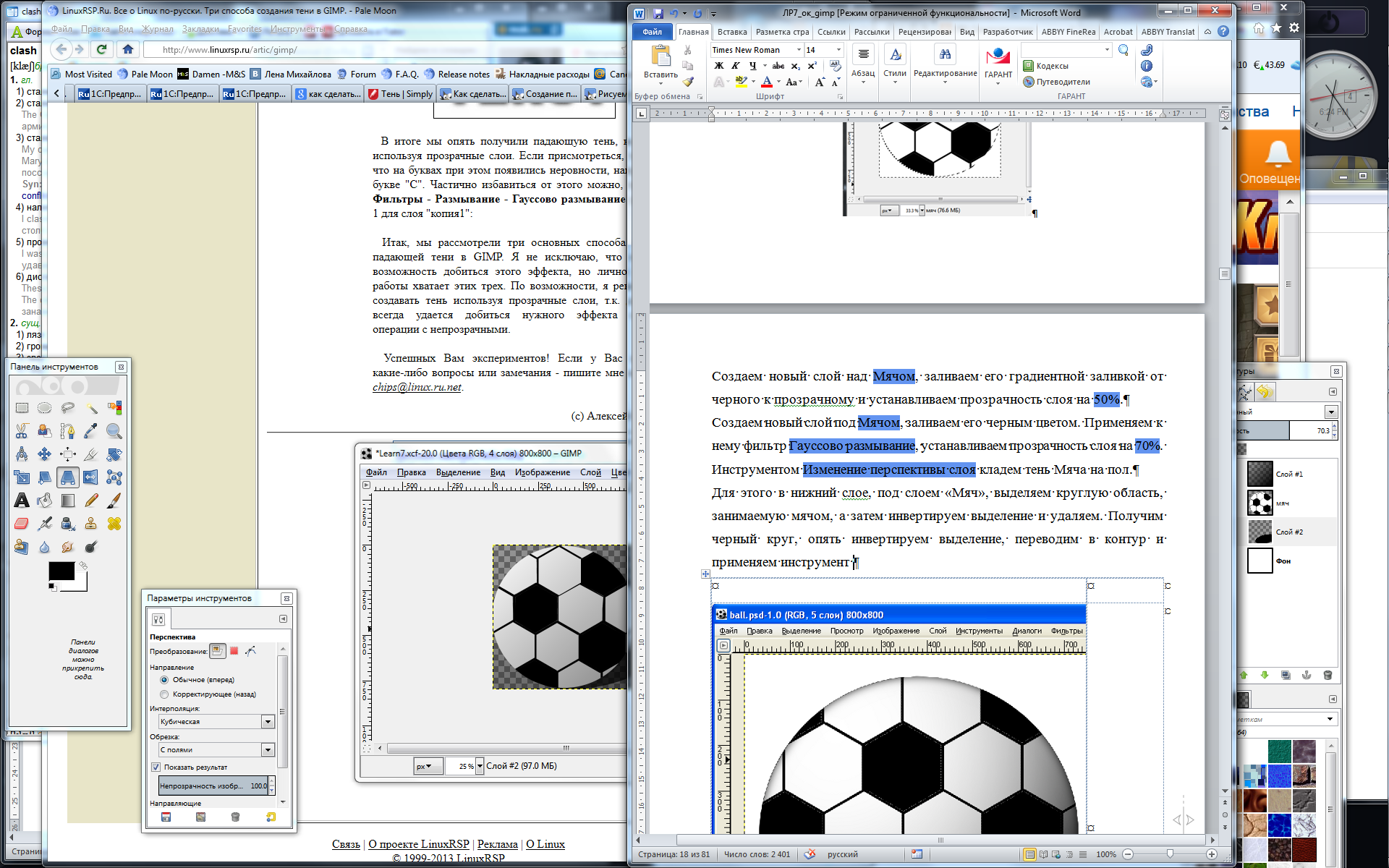Reload the page in Pale Moon browser
This screenshot has width=1389, height=868.
[101, 49]
